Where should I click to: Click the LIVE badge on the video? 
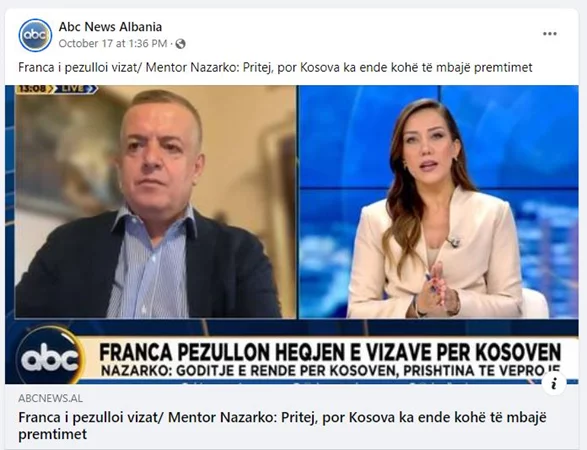76,89
